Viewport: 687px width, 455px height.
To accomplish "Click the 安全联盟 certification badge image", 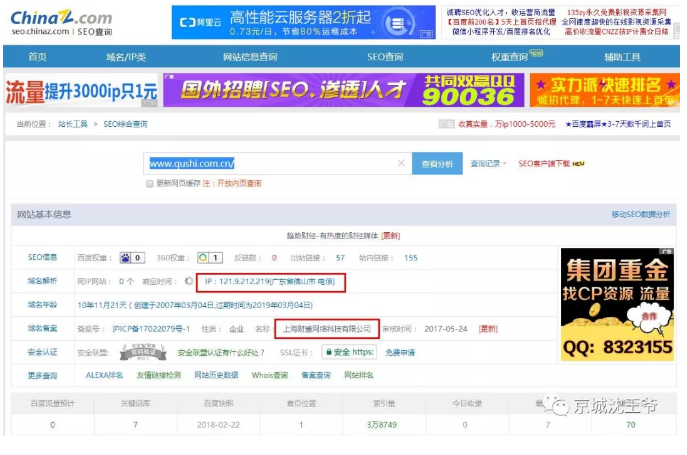I will (x=143, y=352).
